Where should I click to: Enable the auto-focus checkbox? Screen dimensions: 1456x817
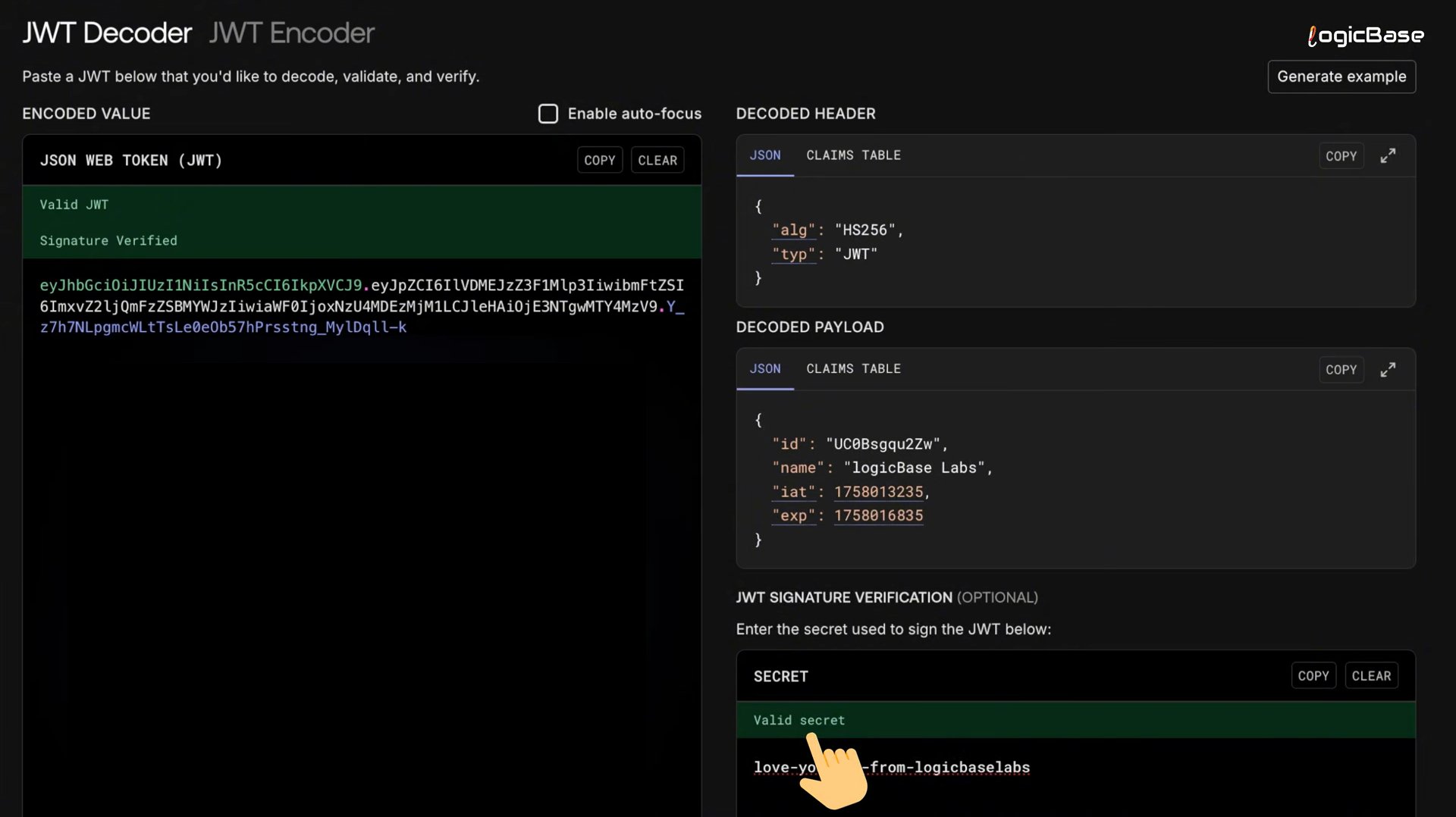[548, 114]
